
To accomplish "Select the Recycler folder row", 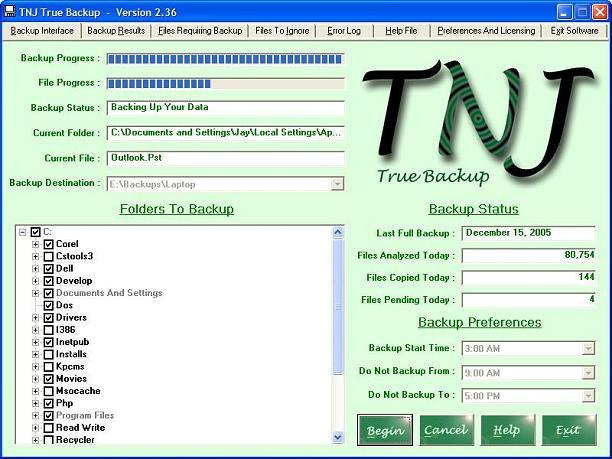I will click(x=75, y=439).
